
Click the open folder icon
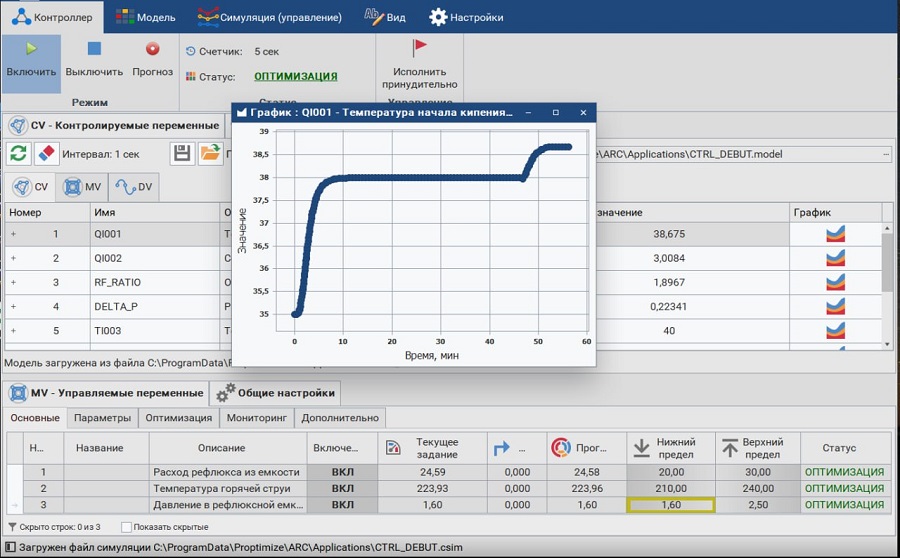(x=210, y=154)
